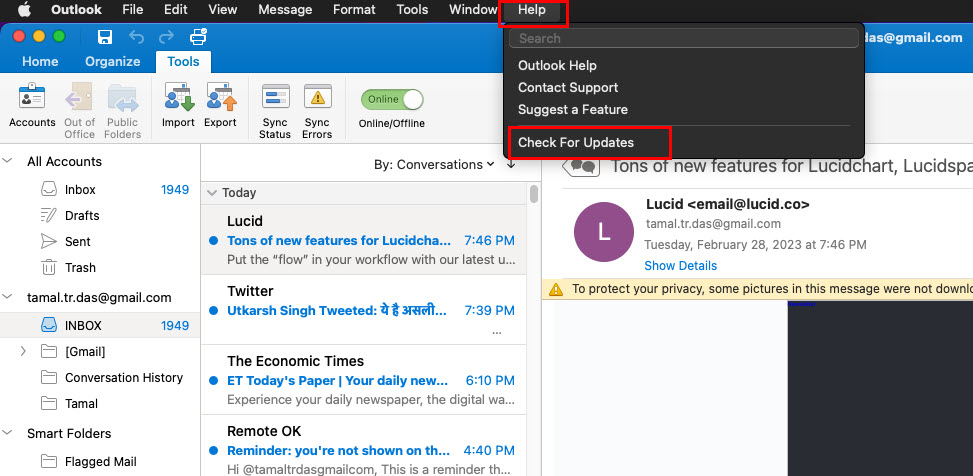Open the Format menu
The image size is (973, 476).
(x=354, y=9)
